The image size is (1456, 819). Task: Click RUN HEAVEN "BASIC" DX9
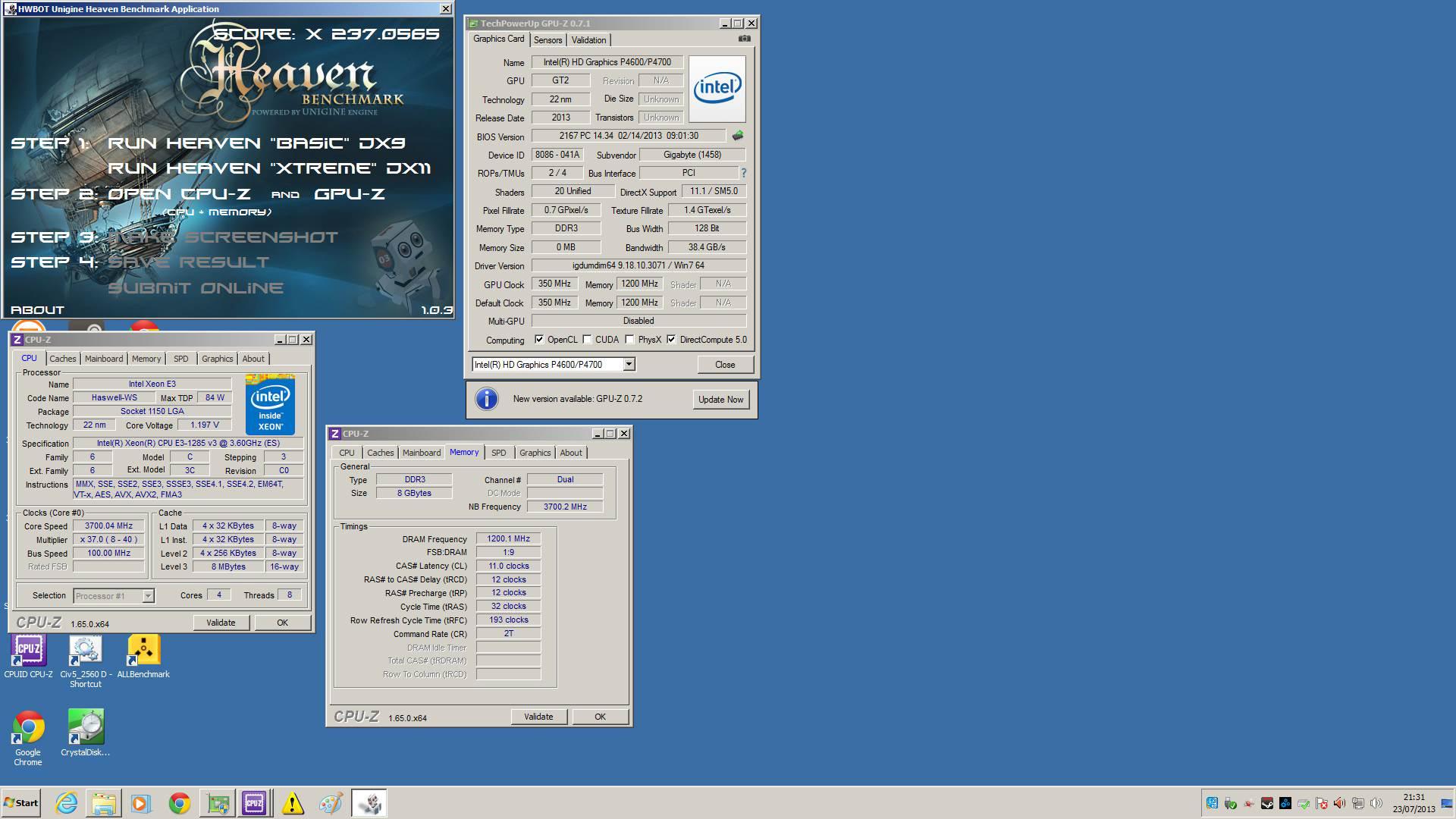coord(256,143)
